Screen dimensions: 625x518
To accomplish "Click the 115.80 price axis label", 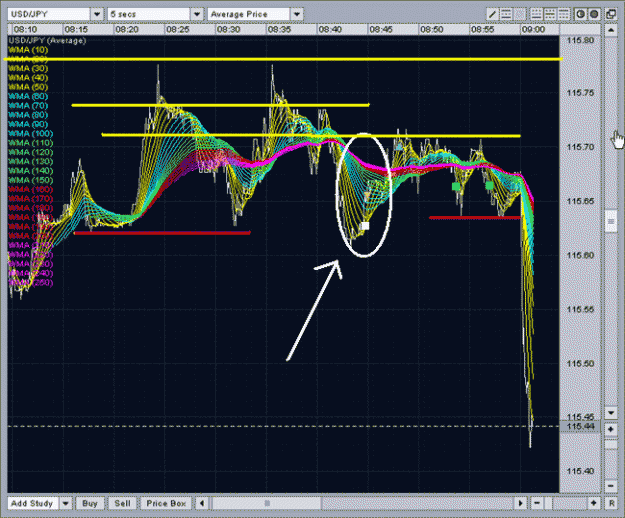I will coord(580,40).
